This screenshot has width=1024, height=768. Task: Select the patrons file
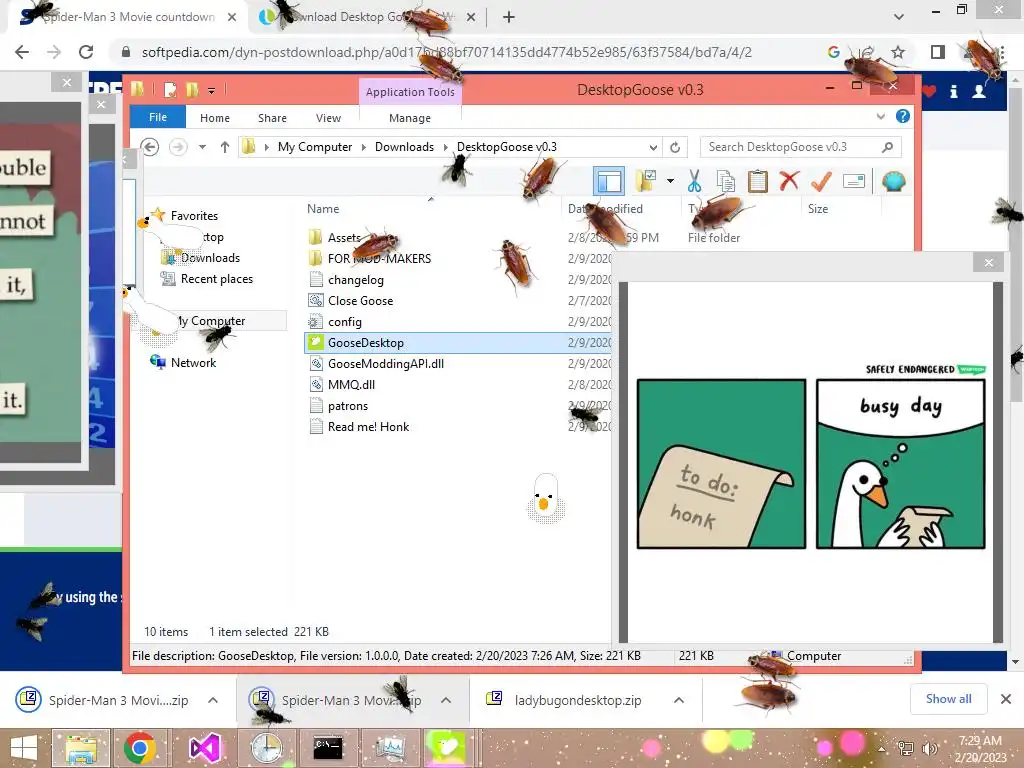tap(348, 406)
